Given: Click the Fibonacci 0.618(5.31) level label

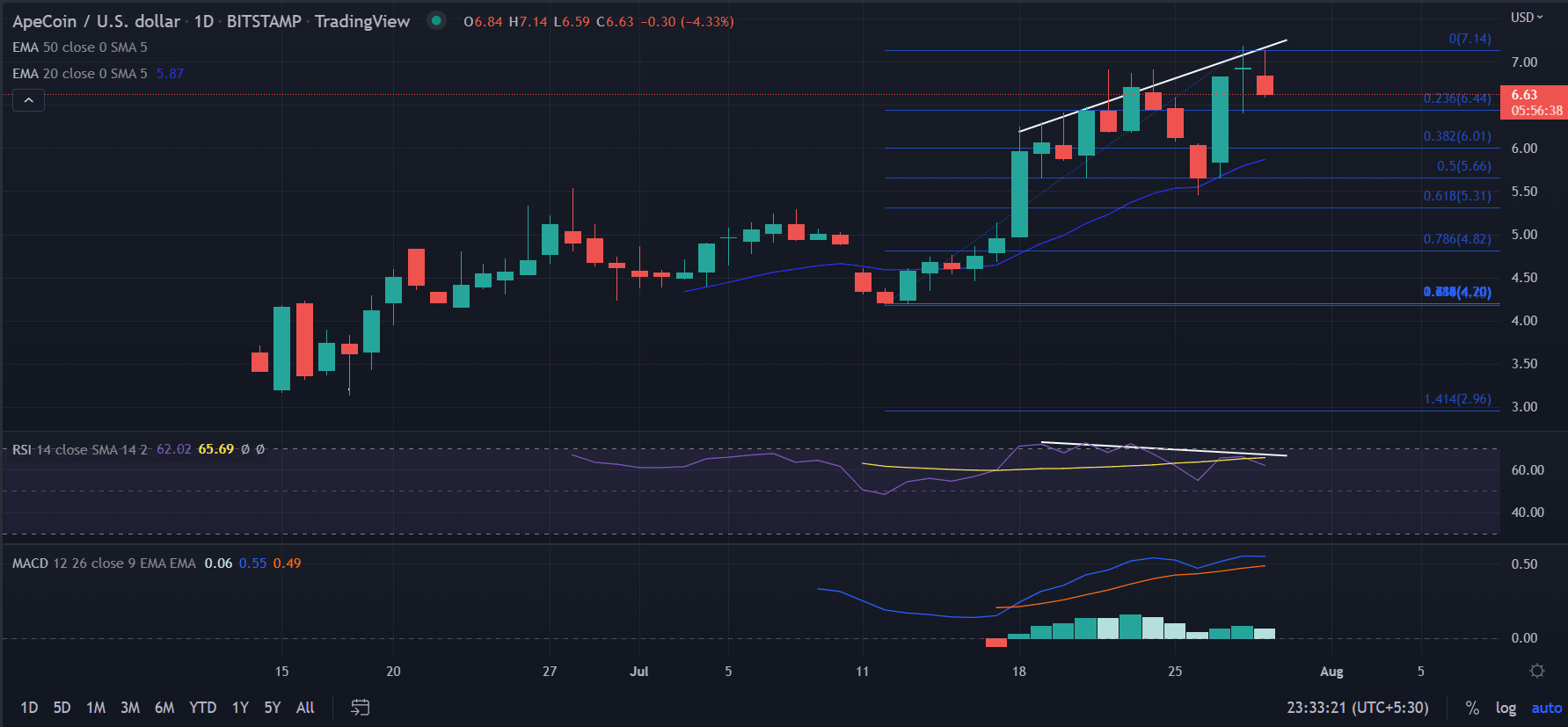Looking at the screenshot, I should (1457, 196).
